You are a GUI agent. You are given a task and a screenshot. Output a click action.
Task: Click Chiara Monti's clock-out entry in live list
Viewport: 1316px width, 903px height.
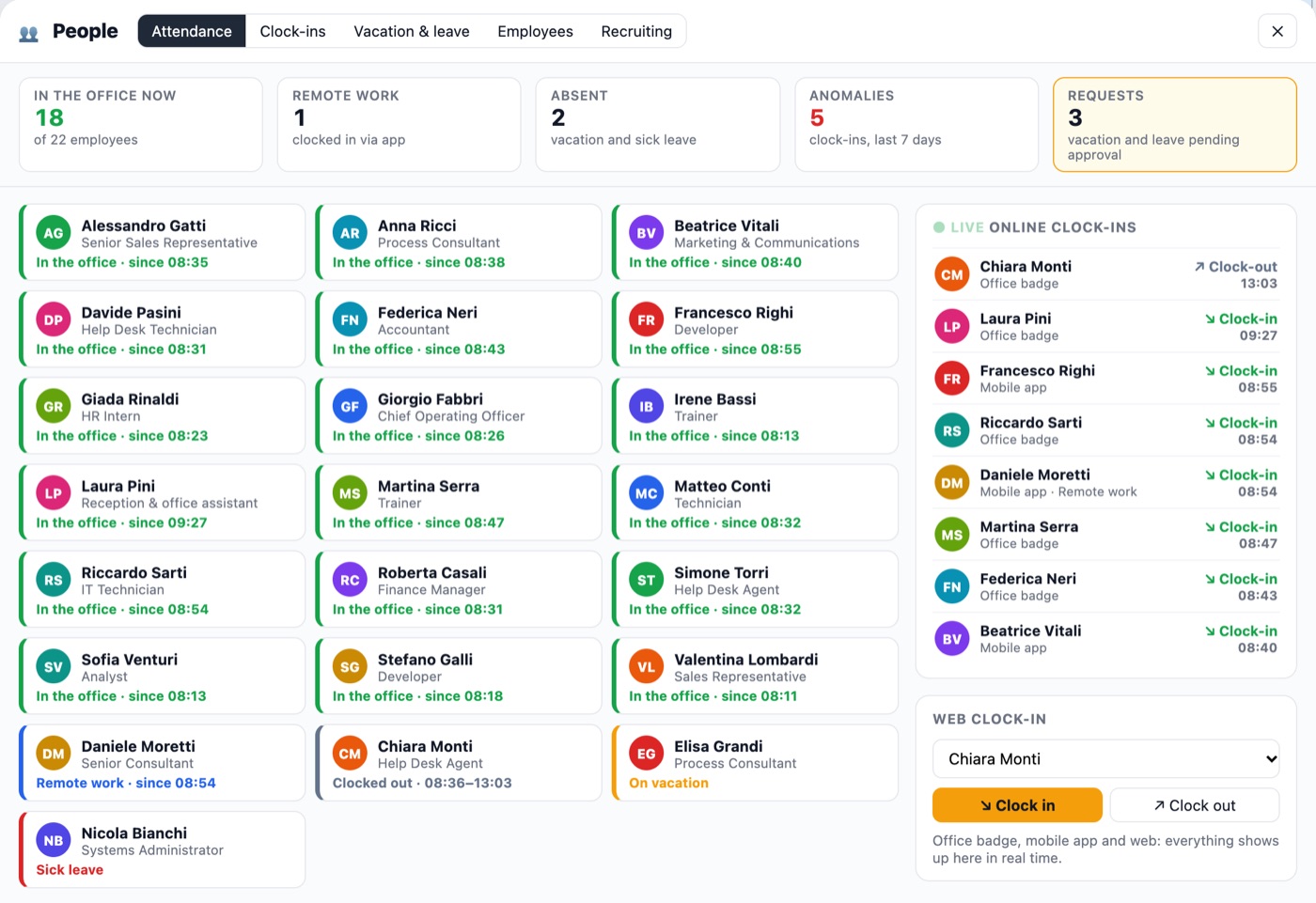tap(1105, 274)
